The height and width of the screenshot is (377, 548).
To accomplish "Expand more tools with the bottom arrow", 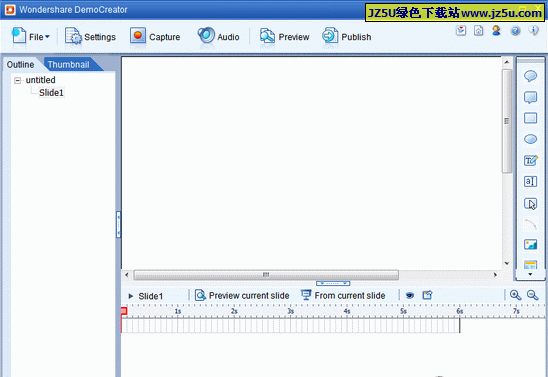I will click(530, 274).
